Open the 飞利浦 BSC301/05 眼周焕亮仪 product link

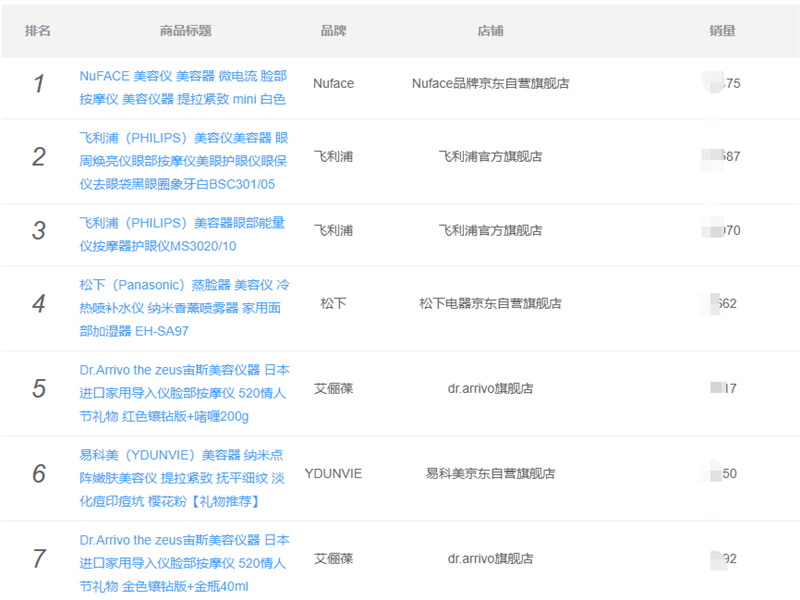pos(184,161)
